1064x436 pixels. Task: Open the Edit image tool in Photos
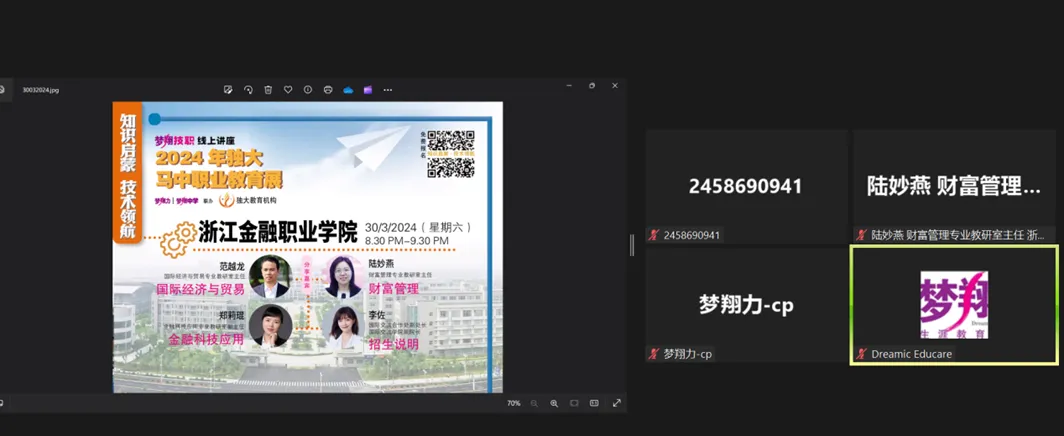point(228,90)
